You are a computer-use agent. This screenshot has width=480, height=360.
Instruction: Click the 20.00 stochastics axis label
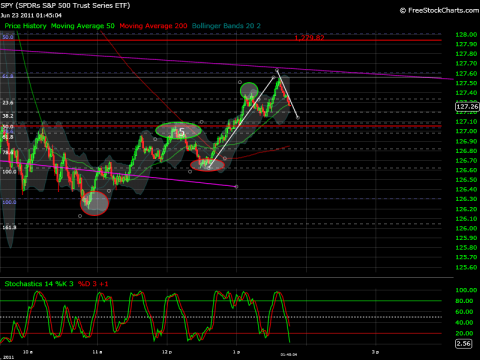[464, 333]
